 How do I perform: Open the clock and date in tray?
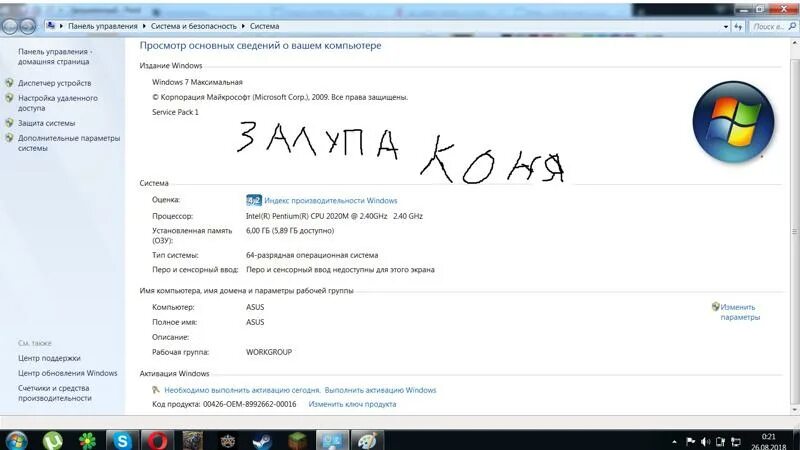tap(768, 442)
